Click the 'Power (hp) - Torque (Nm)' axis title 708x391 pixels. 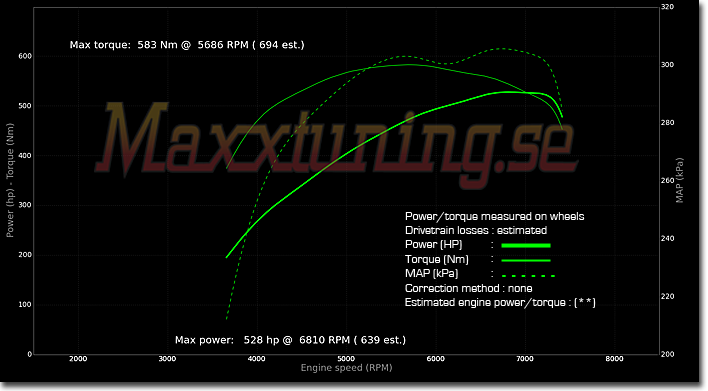[10, 180]
